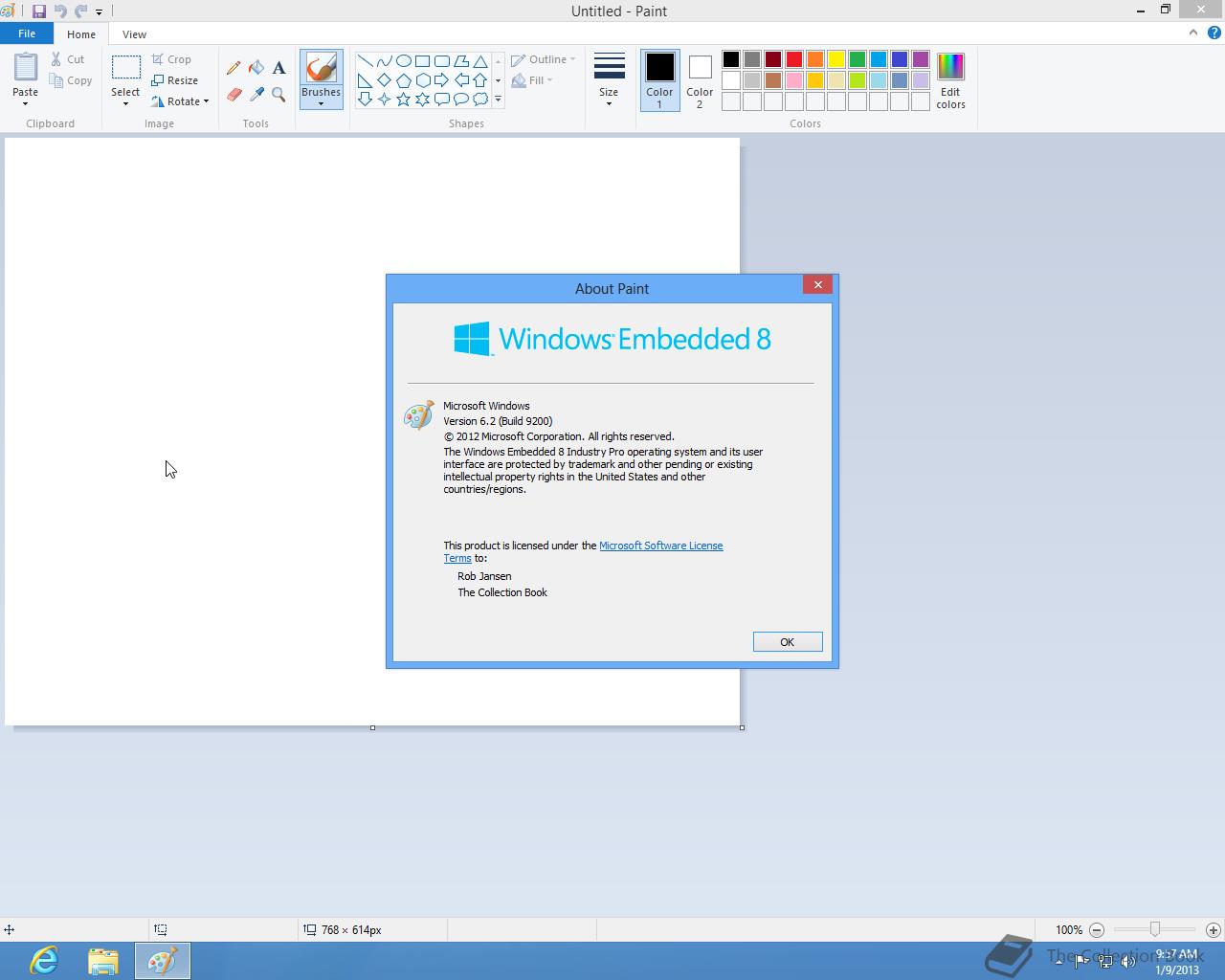
Task: Choose the Triangle shape
Action: (479, 61)
